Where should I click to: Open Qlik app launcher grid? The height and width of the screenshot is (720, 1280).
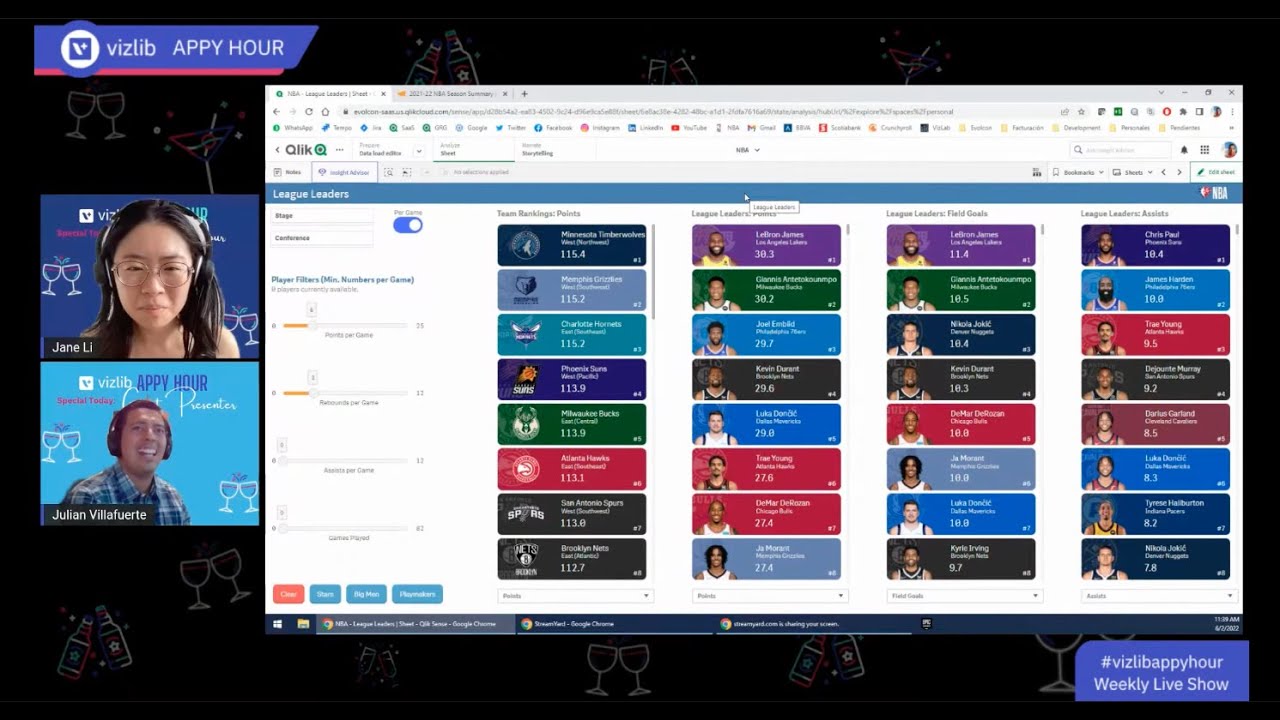pos(1205,150)
